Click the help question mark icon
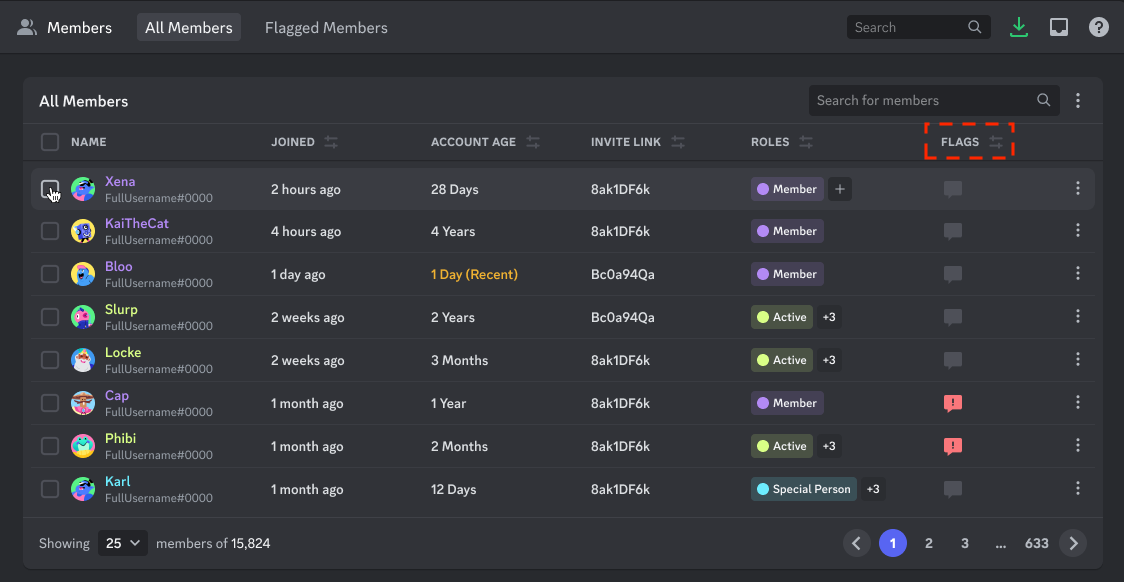 (x=1099, y=26)
